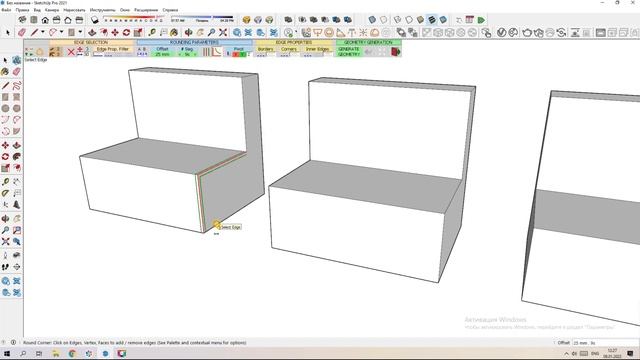Open the Arc tool dropdown arrow
This screenshot has width=640, height=360.
(62, 32)
